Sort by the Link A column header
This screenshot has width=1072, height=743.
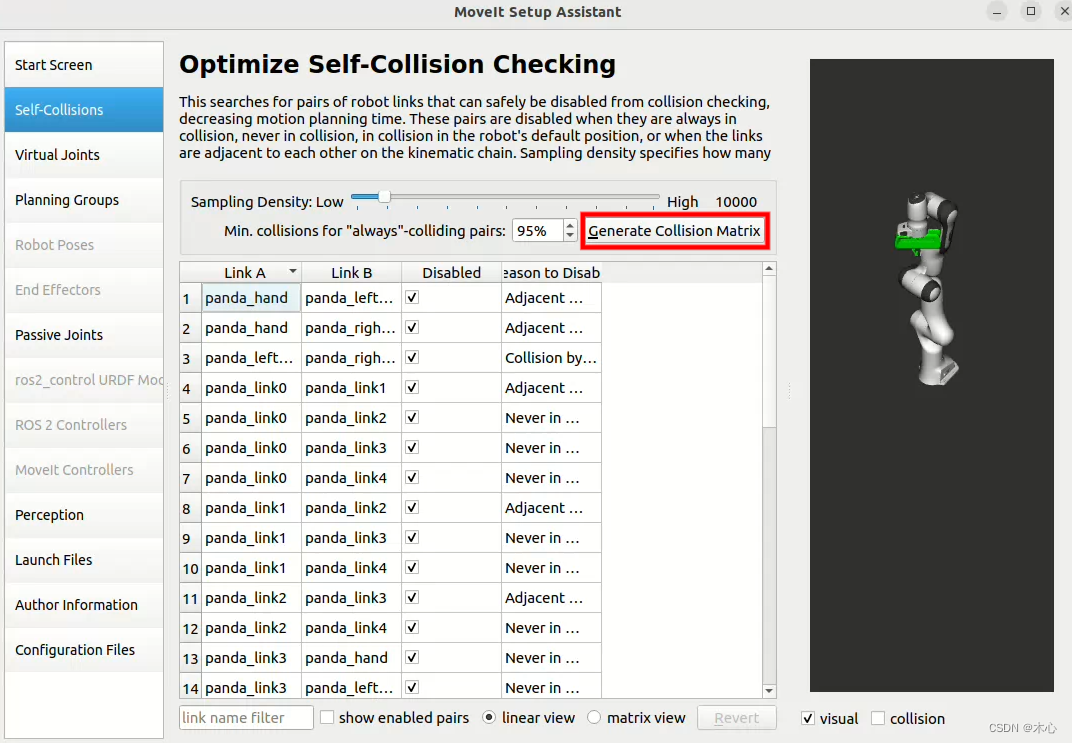251,273
